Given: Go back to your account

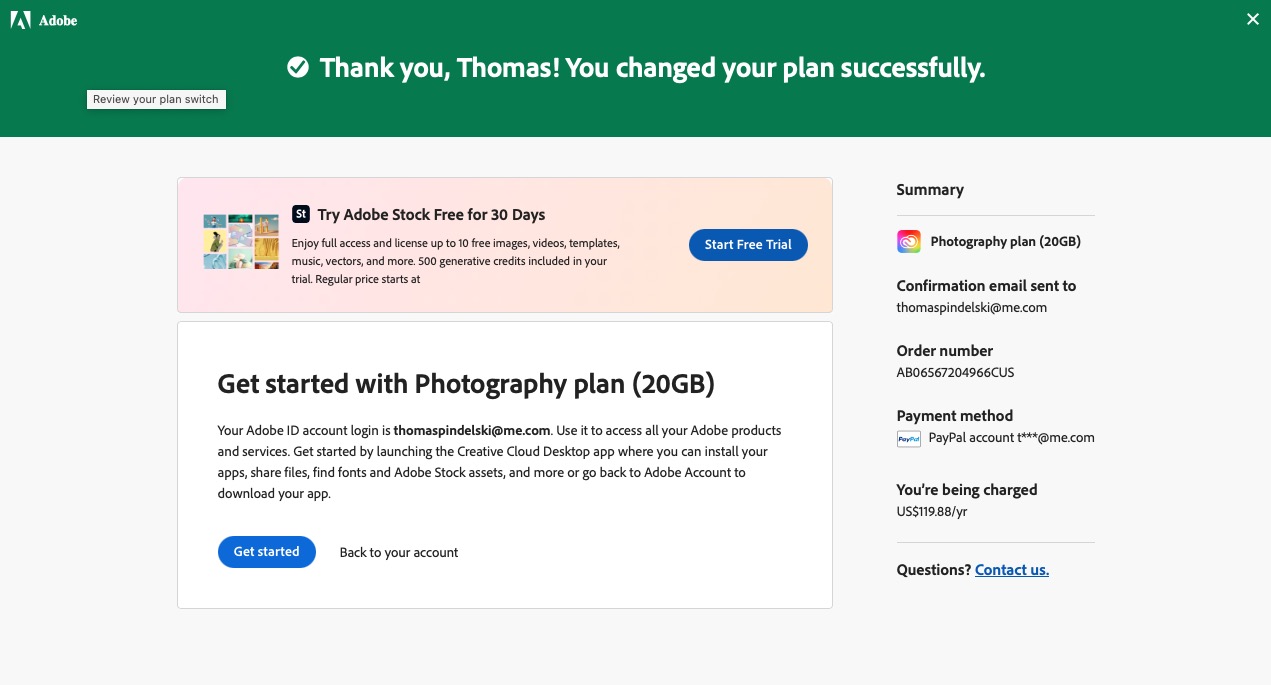Looking at the screenshot, I should pyautogui.click(x=399, y=552).
